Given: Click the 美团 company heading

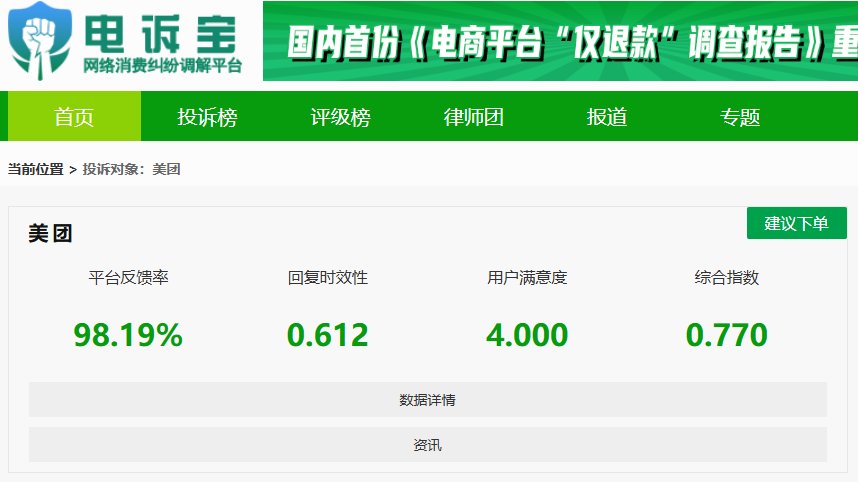Looking at the screenshot, I should click(x=50, y=234).
